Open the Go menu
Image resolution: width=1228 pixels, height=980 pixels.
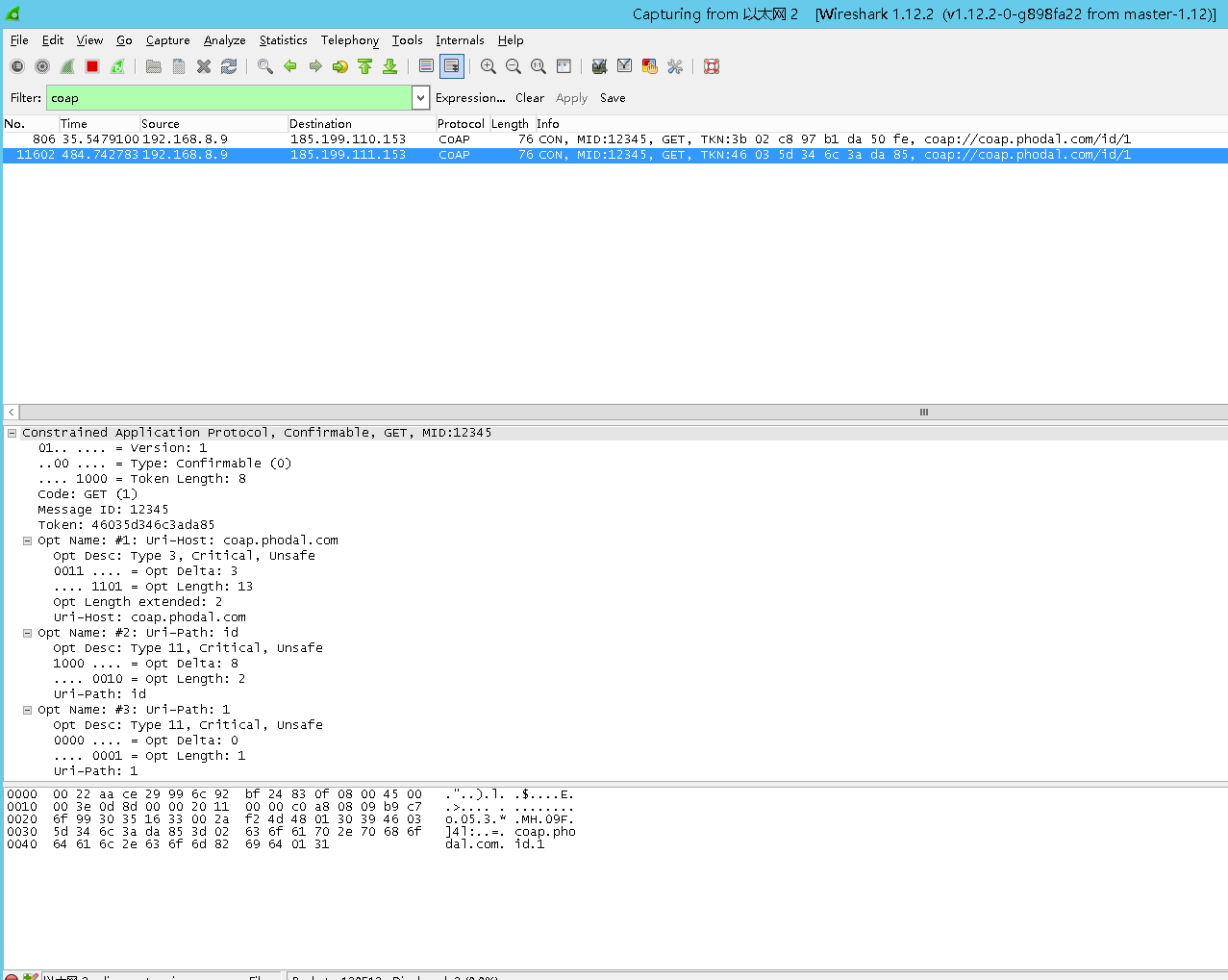pos(124,40)
